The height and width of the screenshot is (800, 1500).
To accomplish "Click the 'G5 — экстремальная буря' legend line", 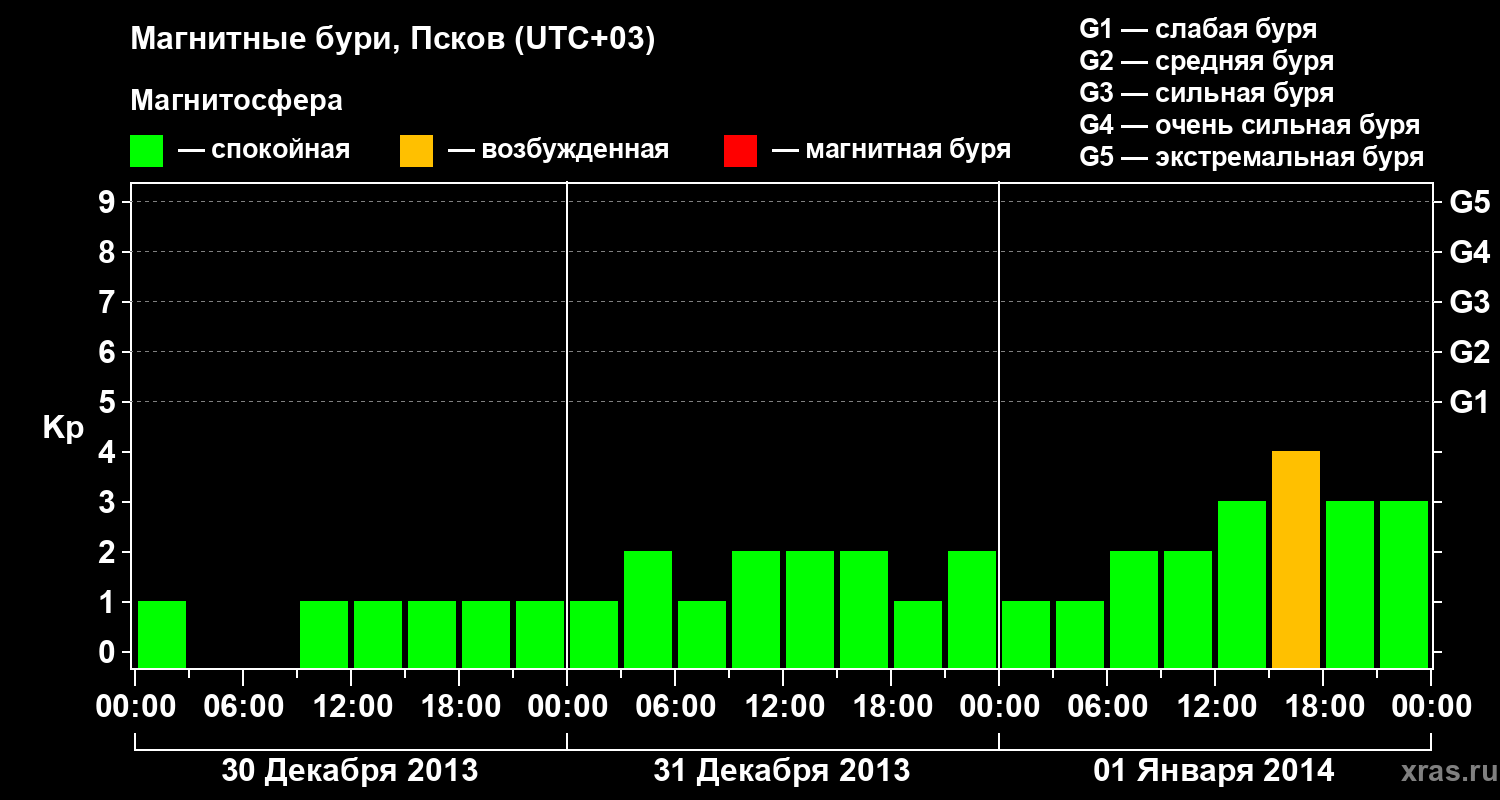I will [1251, 158].
